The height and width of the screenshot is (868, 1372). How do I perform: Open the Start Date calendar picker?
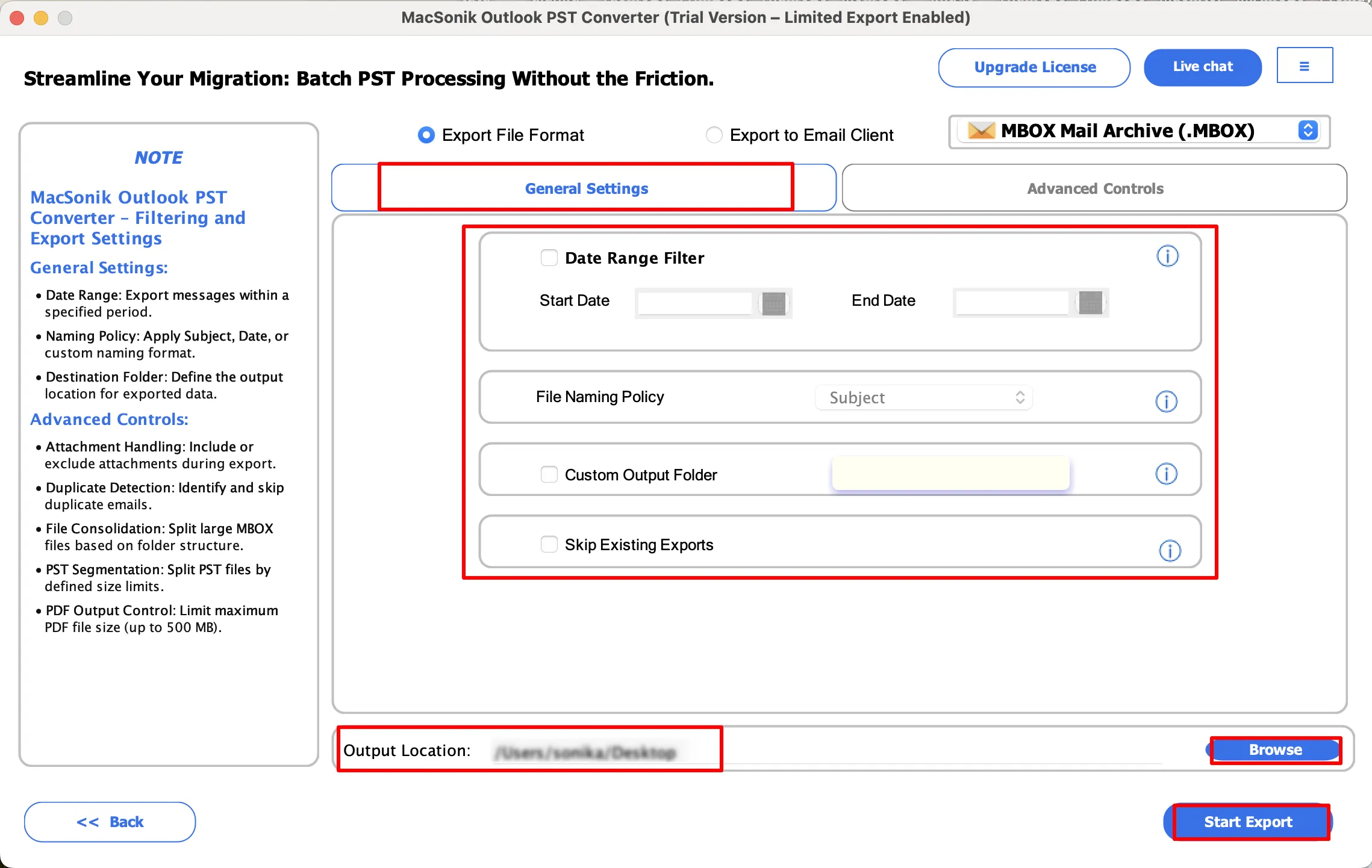[x=774, y=303]
